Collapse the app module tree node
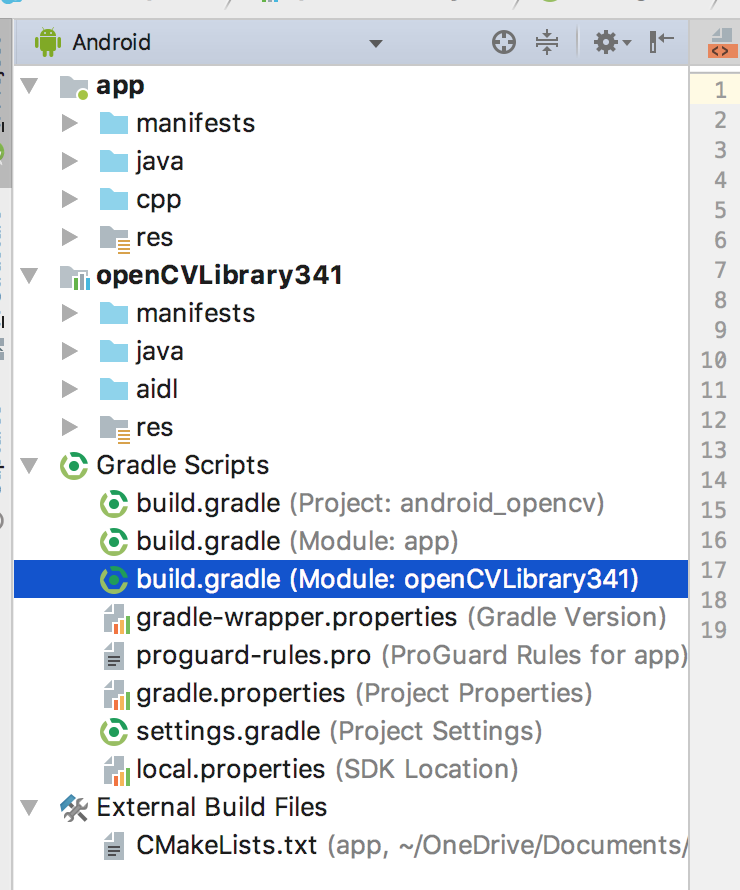The image size is (740, 890). point(29,86)
